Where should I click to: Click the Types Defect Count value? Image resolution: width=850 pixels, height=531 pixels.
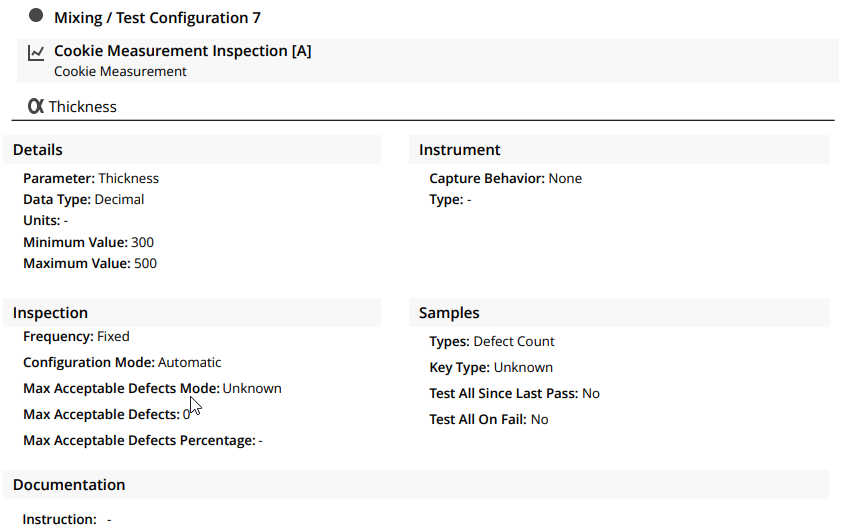point(513,341)
